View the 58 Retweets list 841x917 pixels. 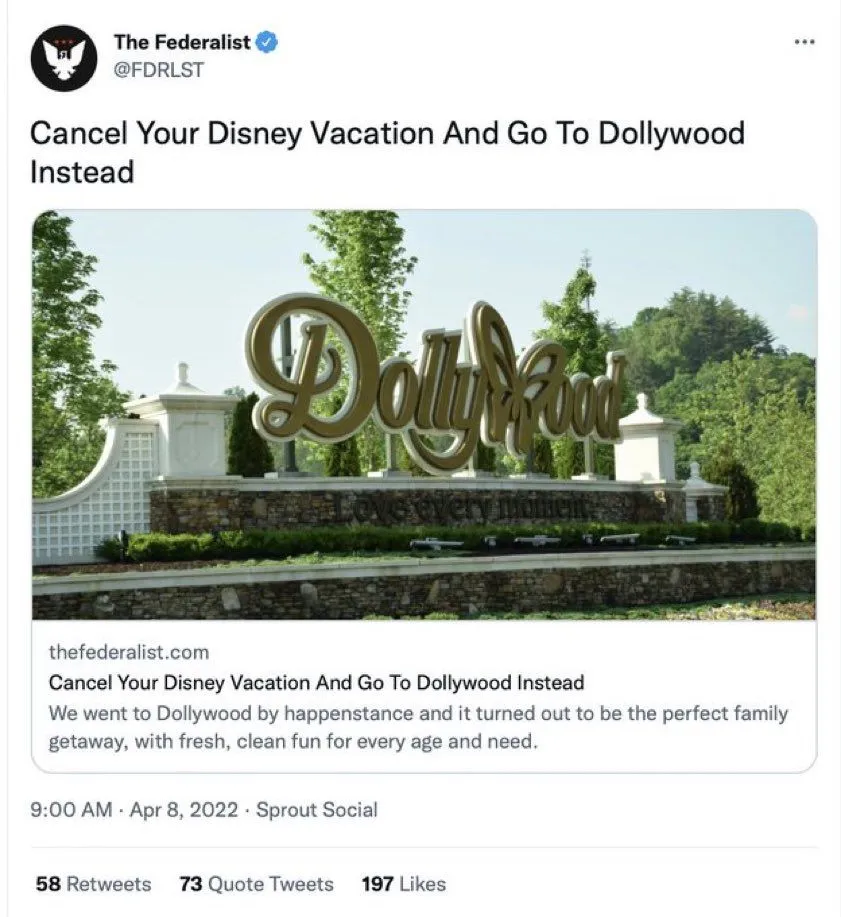[93, 884]
